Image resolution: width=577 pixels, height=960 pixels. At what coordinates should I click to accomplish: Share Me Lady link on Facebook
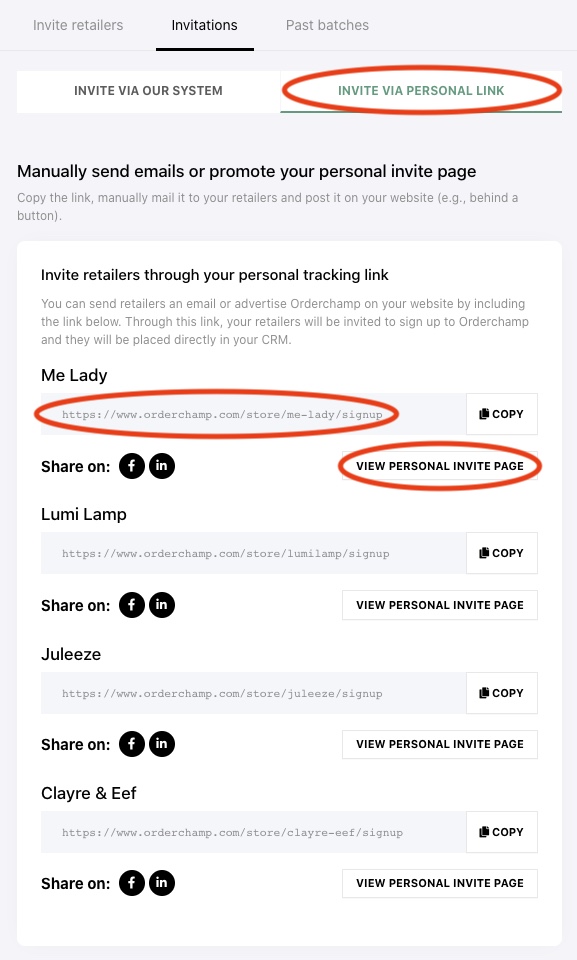pos(132,466)
